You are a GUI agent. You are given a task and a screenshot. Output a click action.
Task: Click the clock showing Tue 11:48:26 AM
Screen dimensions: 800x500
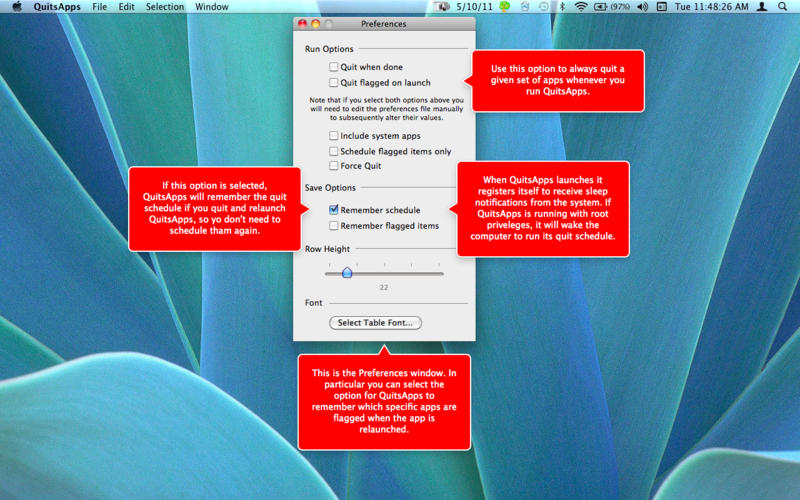tap(711, 7)
